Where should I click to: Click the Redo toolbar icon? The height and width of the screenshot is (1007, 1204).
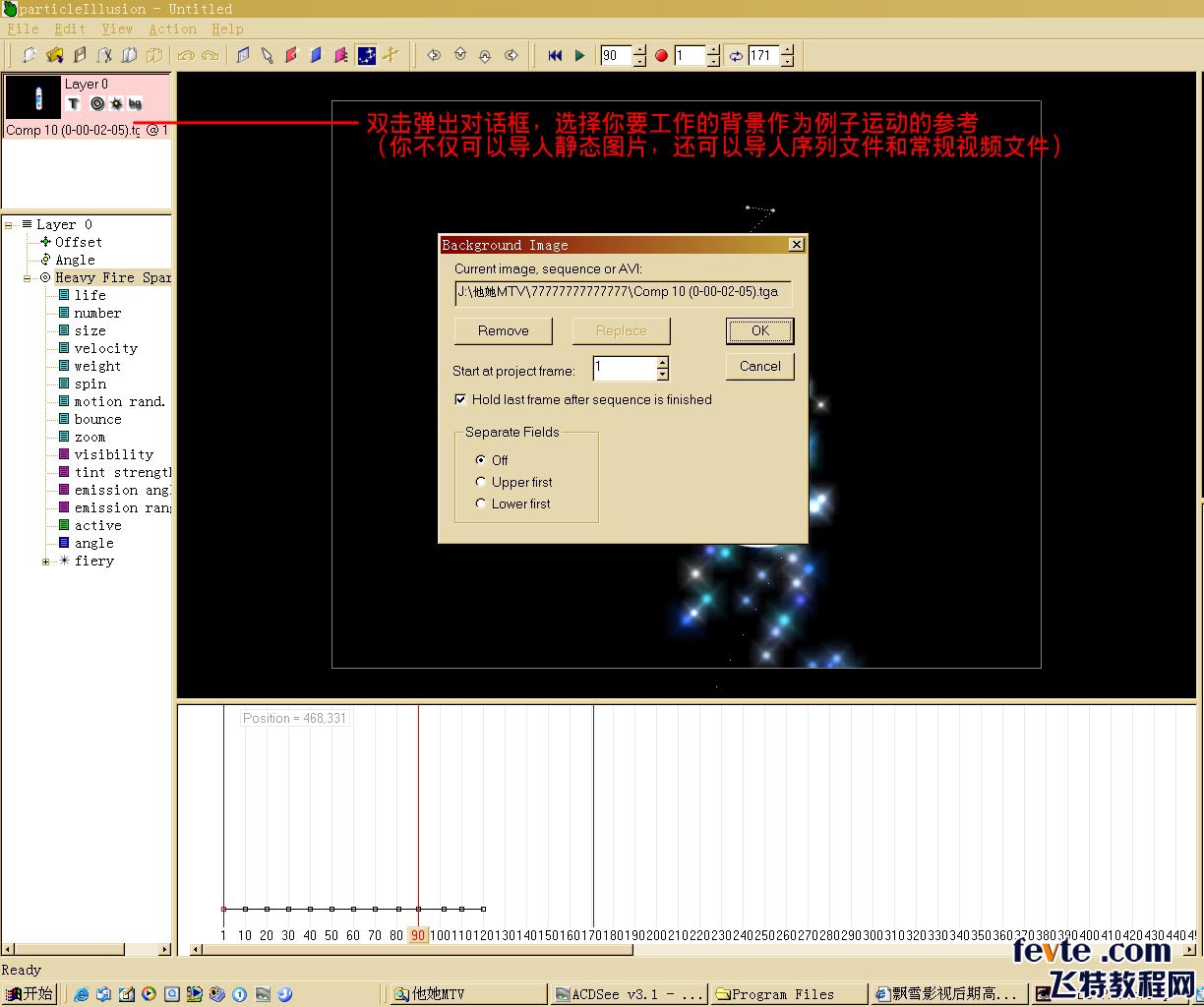[210, 56]
